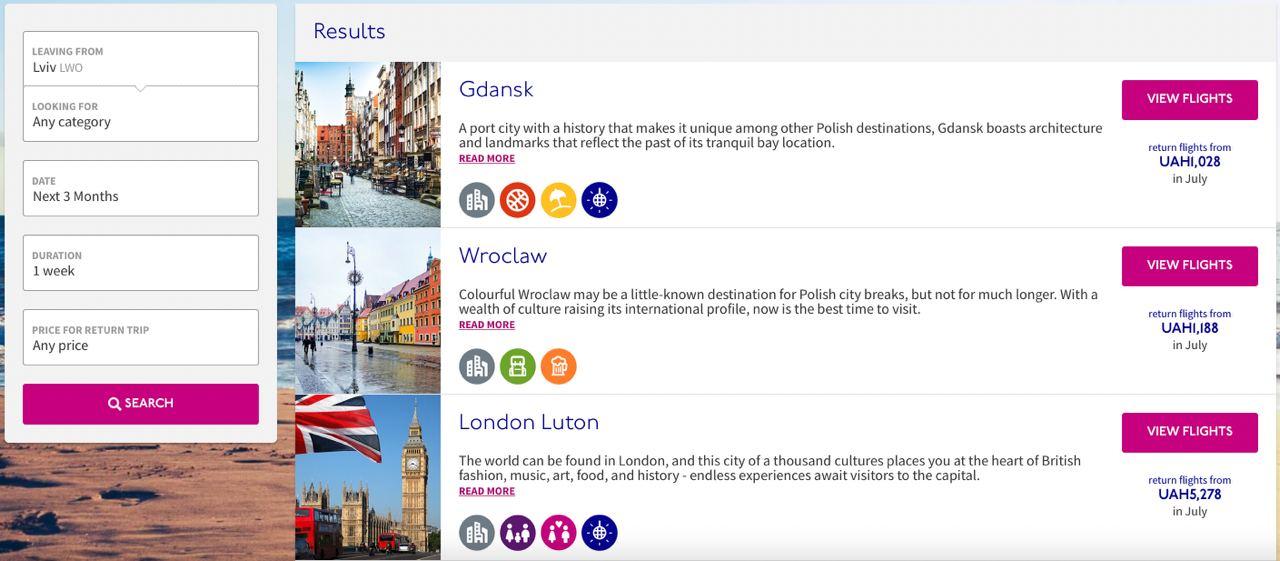
Task: Click the orange beer mug icon under Wroclaw
Action: [x=559, y=366]
